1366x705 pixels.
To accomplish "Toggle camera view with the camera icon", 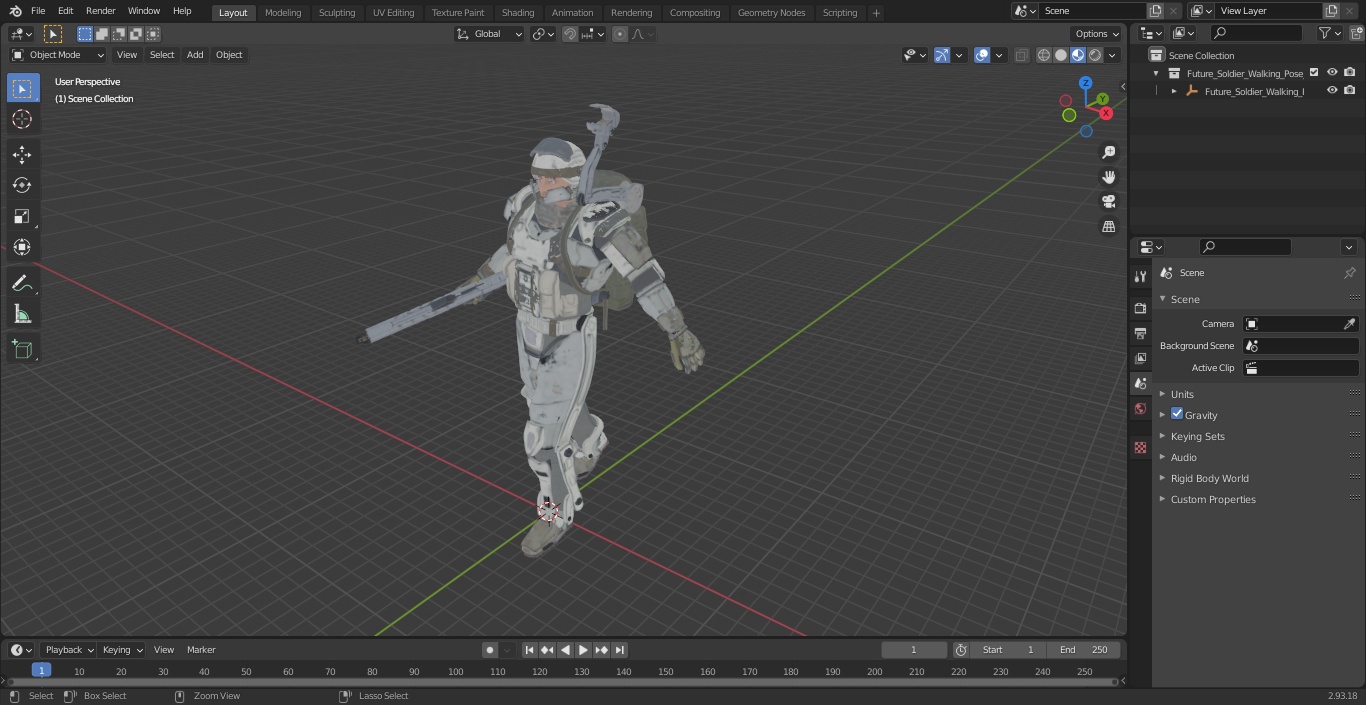I will tap(1108, 202).
